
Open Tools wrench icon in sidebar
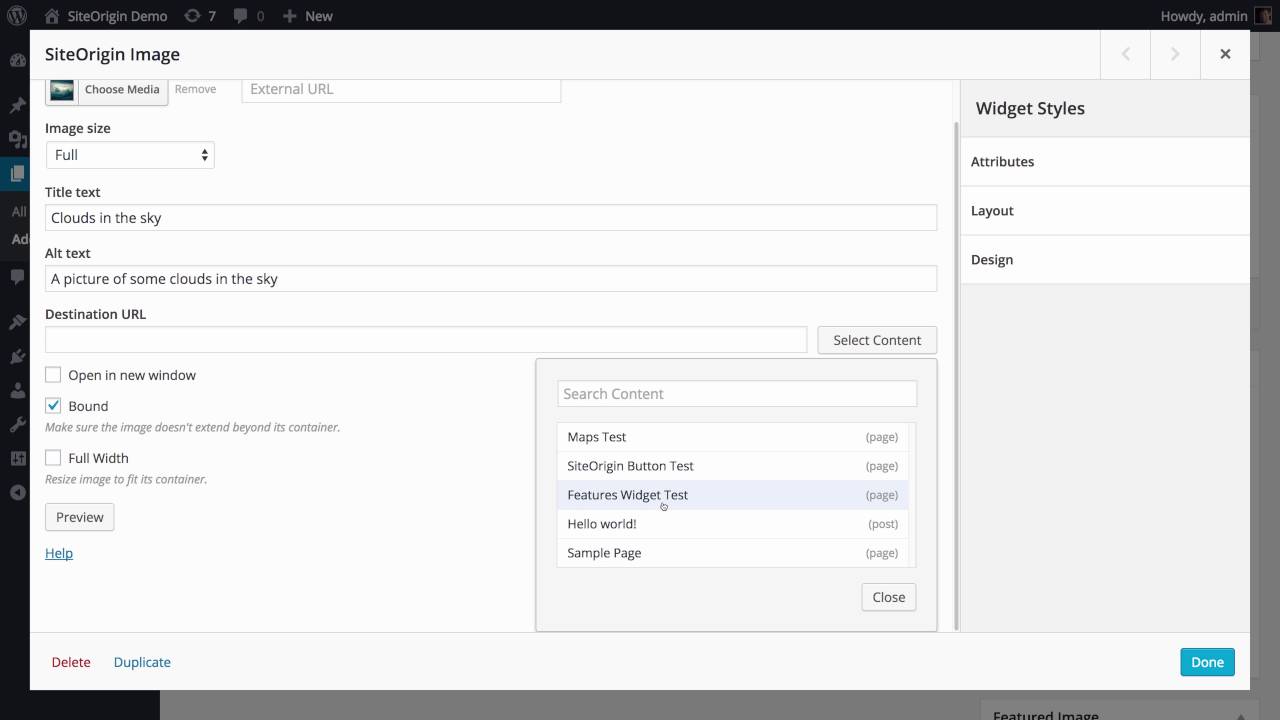(x=17, y=424)
